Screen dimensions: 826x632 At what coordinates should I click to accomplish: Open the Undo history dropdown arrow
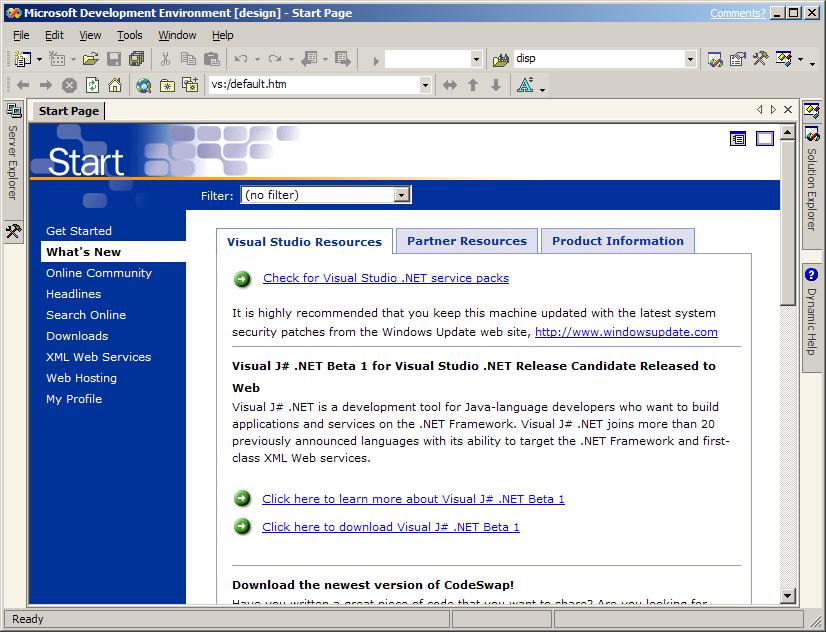tap(257, 60)
